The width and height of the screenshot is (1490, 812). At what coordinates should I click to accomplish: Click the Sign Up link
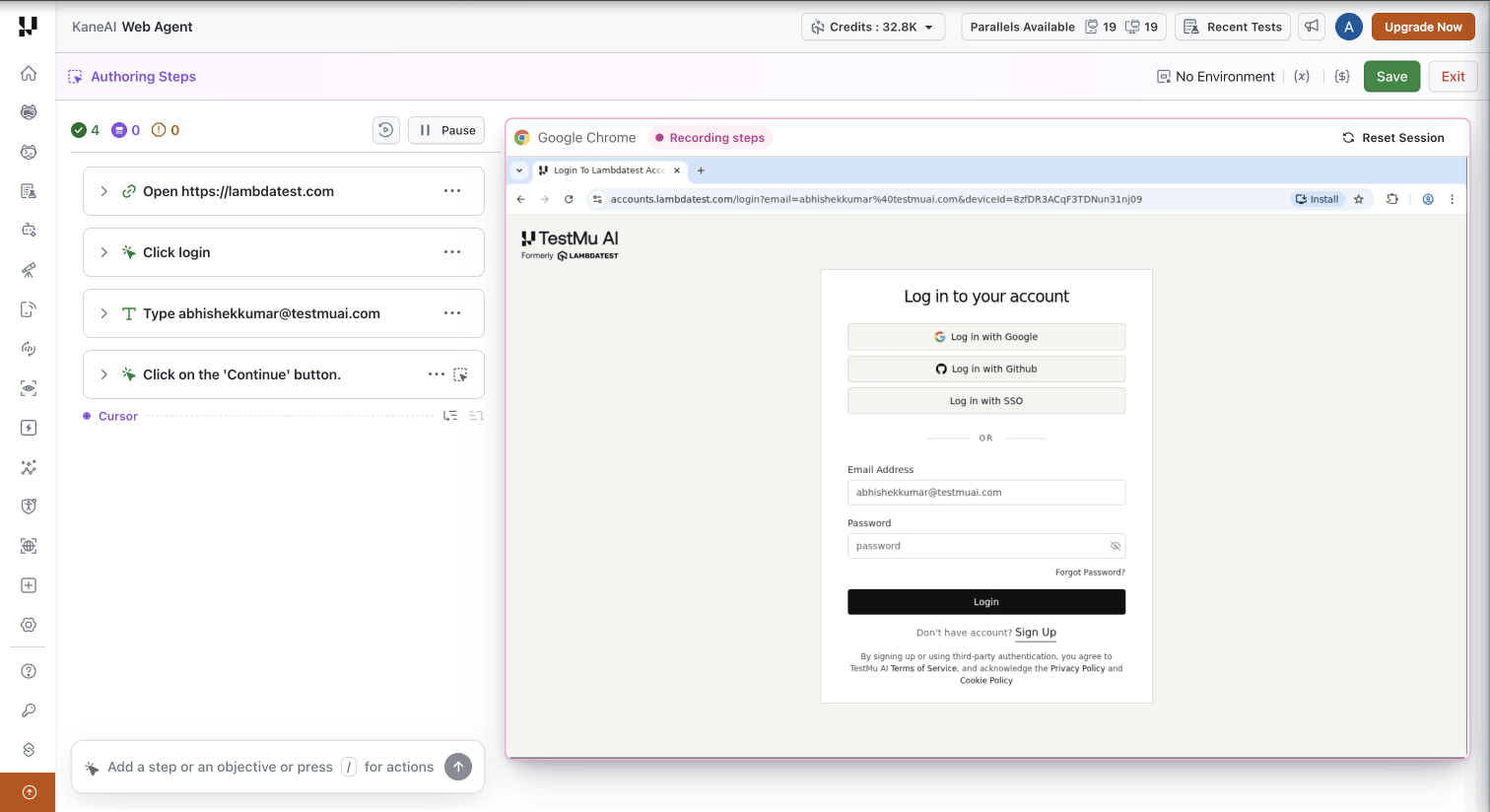(1036, 633)
